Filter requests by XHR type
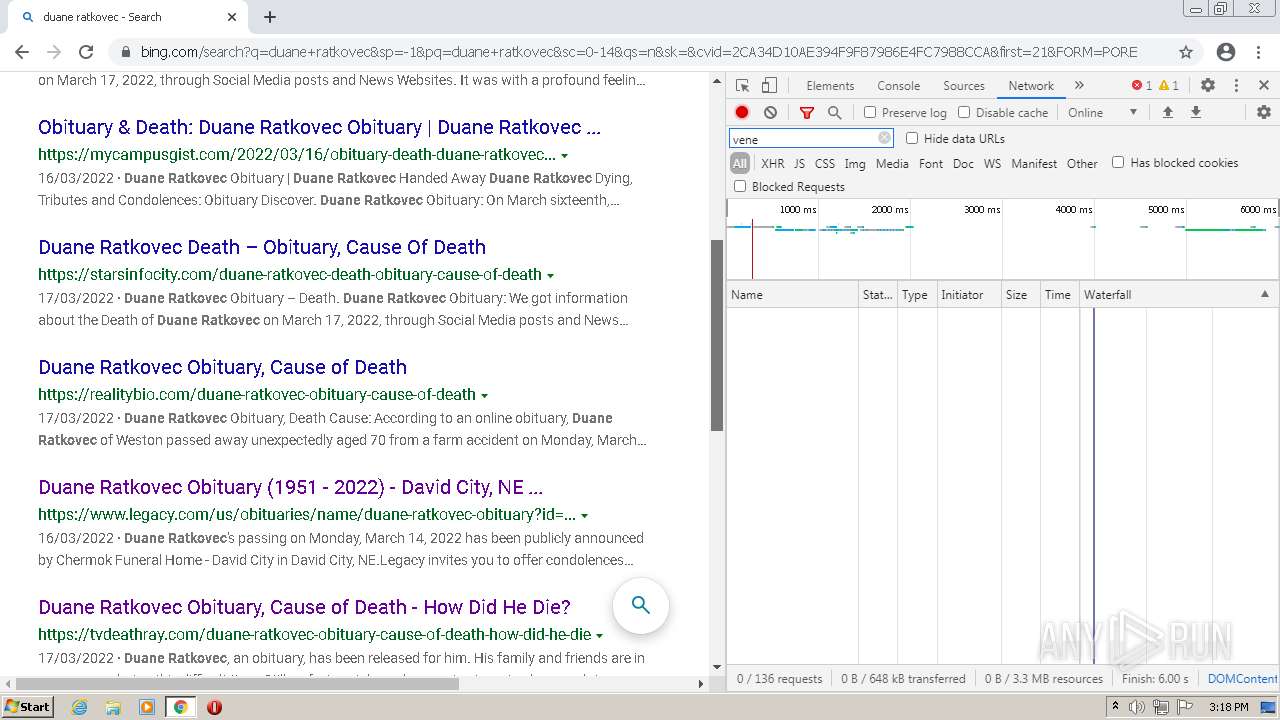1280x720 pixels. pyautogui.click(x=773, y=163)
